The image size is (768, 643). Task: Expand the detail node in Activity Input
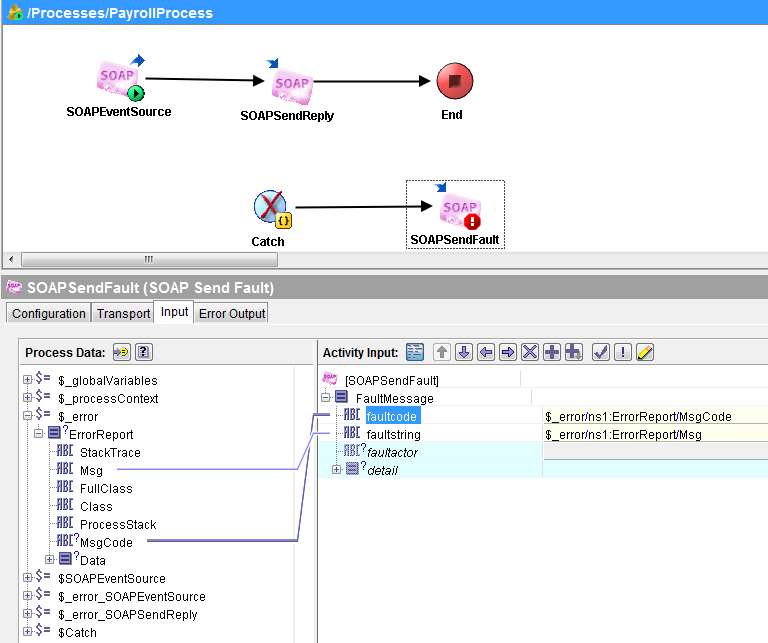(336, 469)
